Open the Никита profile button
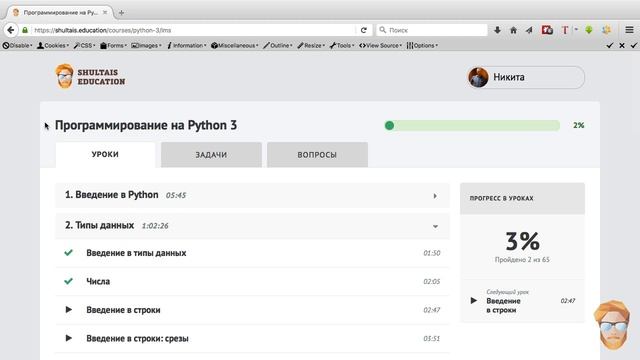This screenshot has height=360, width=640. [526, 77]
